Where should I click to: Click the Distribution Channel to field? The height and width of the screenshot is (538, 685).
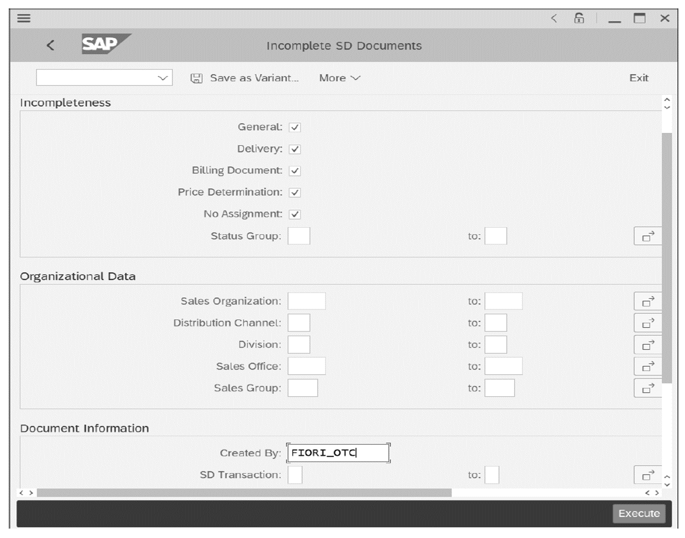[496, 323]
